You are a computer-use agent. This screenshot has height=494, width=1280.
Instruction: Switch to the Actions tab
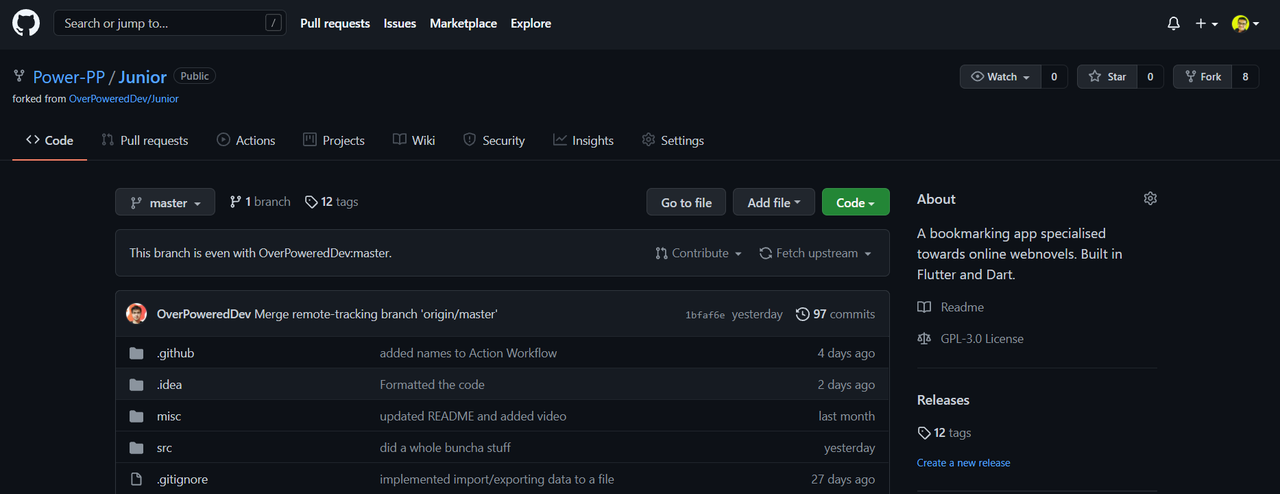[x=246, y=140]
